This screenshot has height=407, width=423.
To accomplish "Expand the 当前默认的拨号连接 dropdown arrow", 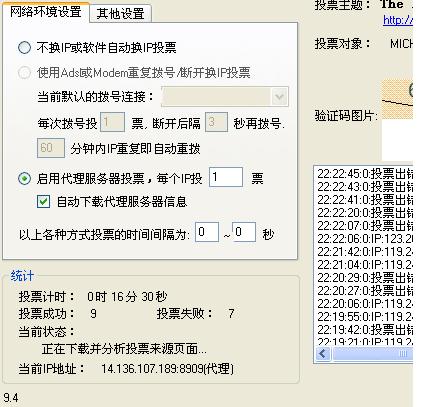I will [279, 97].
